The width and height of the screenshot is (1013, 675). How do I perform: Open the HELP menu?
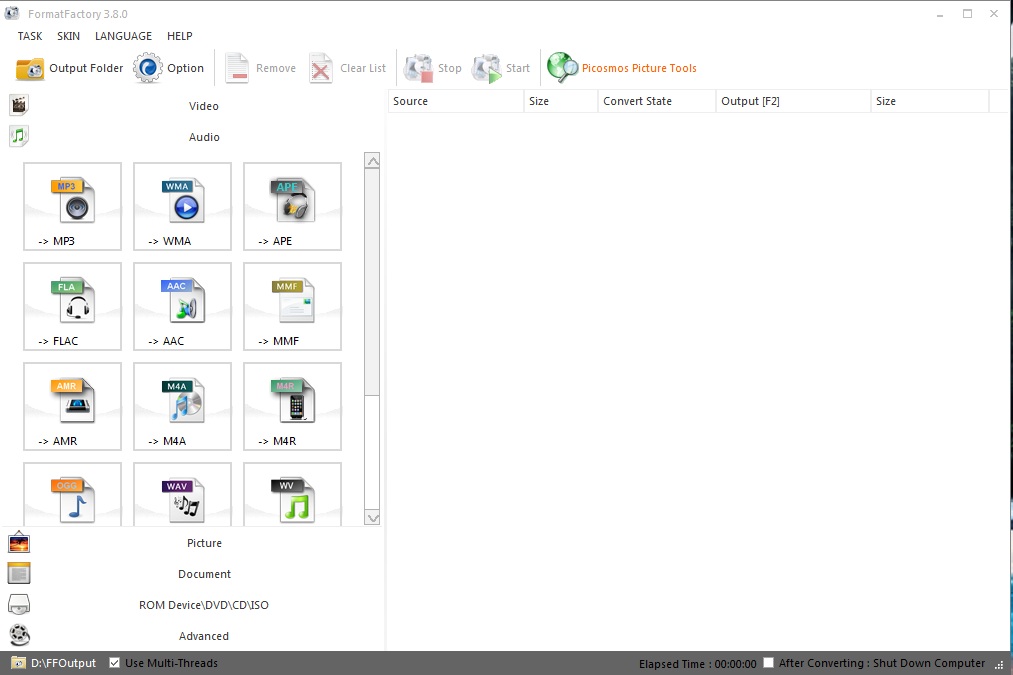[x=180, y=36]
